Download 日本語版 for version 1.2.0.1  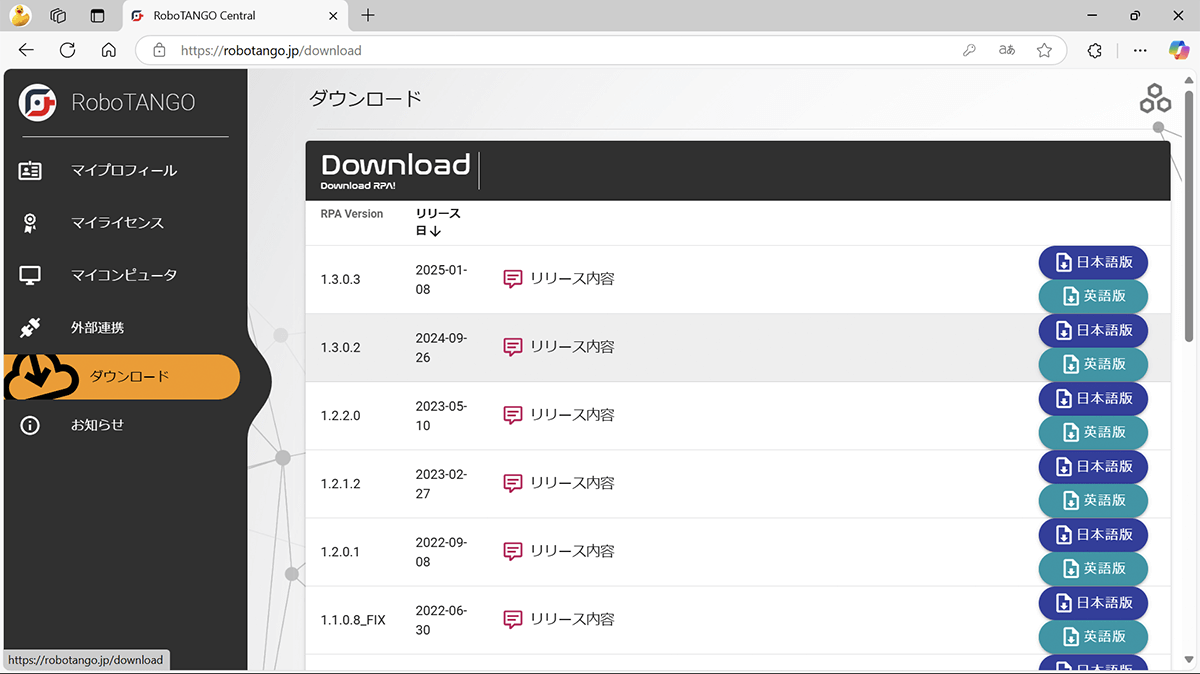tap(1093, 535)
